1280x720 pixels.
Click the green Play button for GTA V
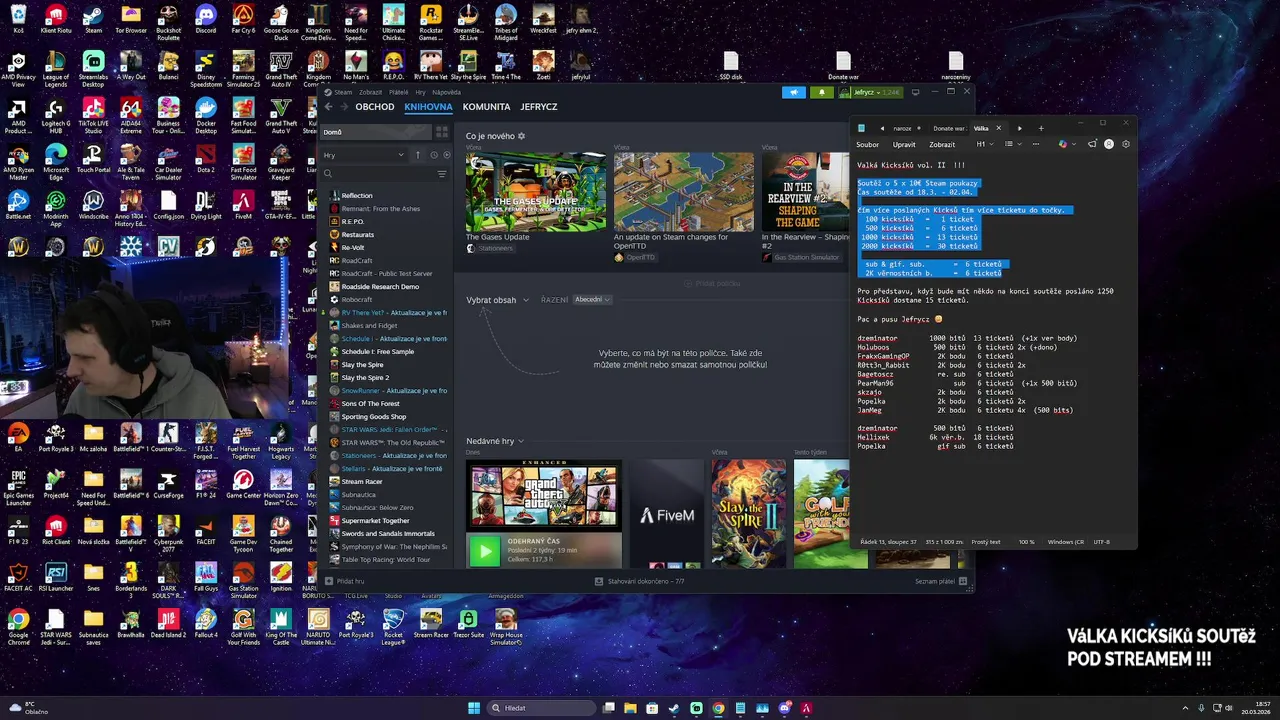coord(485,550)
